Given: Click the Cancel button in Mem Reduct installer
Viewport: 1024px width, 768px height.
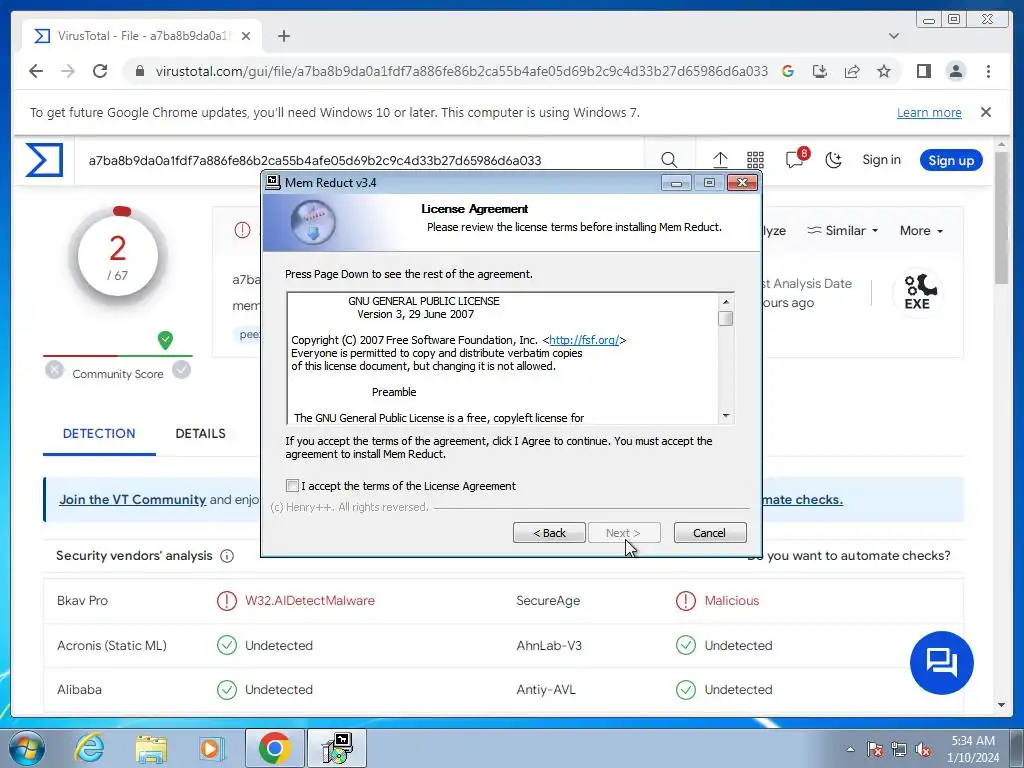Looking at the screenshot, I should [709, 533].
